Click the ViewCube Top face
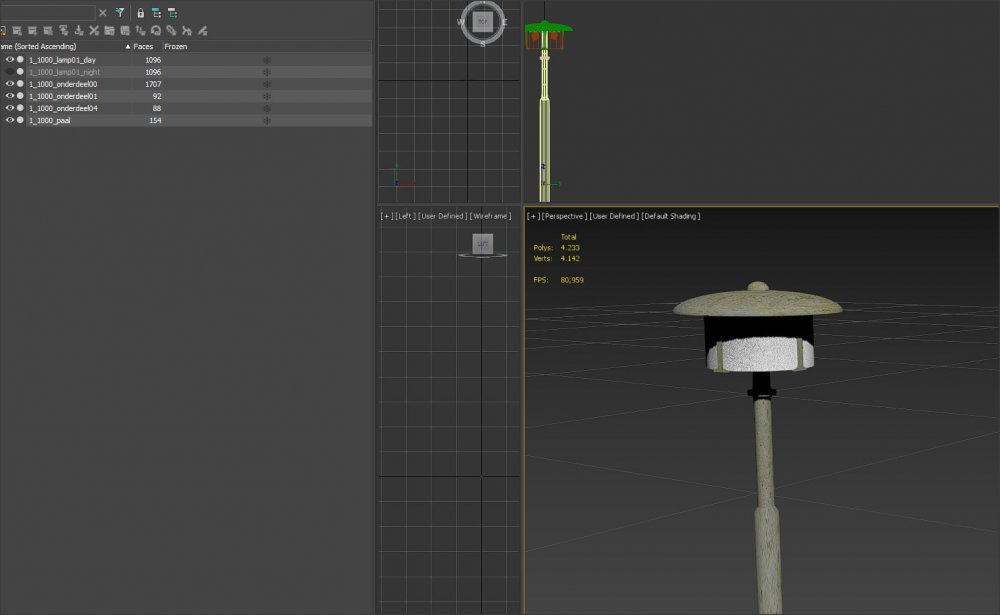This screenshot has width=1000, height=615. point(483,21)
